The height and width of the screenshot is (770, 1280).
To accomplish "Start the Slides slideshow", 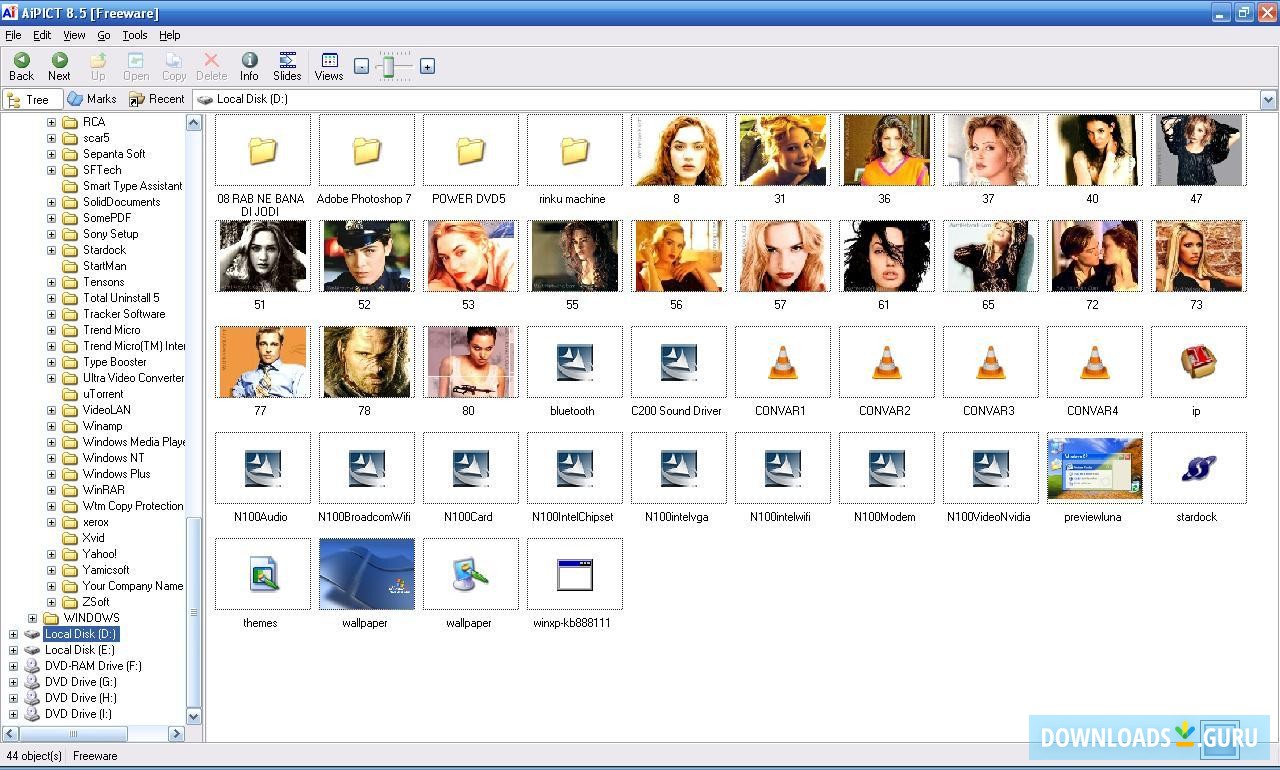I will click(x=287, y=66).
